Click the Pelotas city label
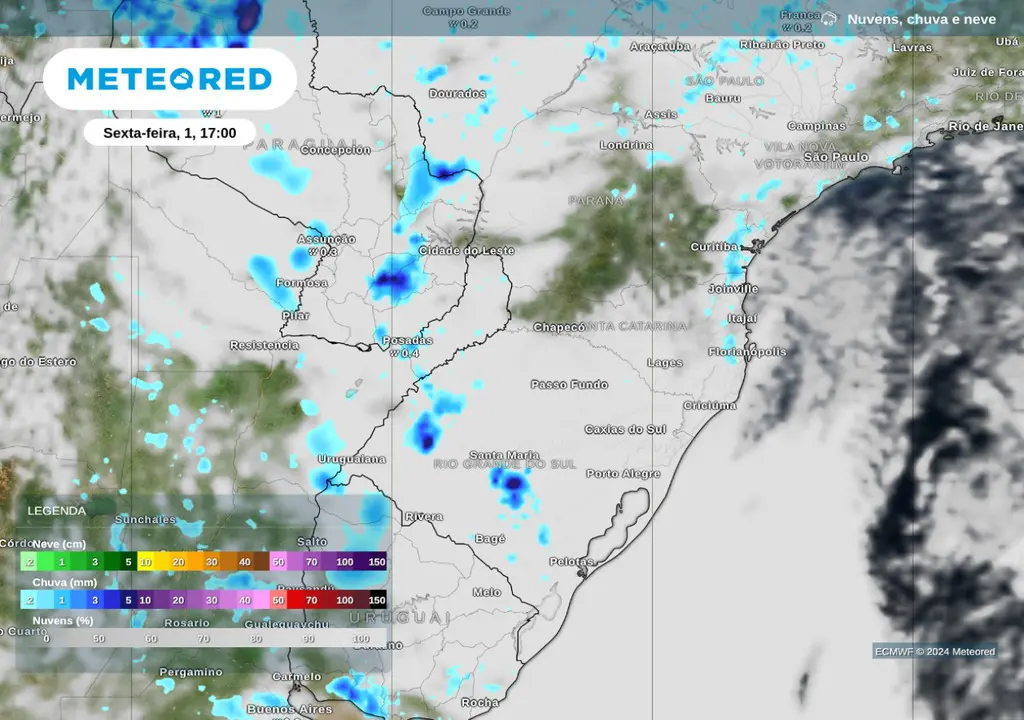This screenshot has height=720, width=1024. (x=571, y=562)
